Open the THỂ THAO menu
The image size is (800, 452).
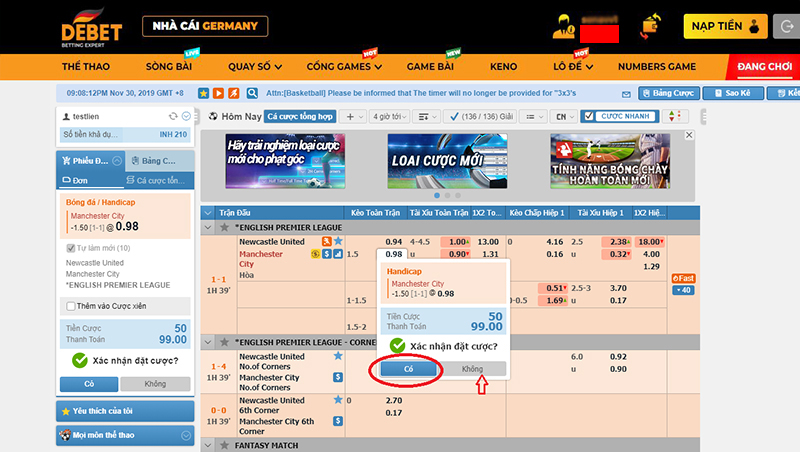point(86,67)
